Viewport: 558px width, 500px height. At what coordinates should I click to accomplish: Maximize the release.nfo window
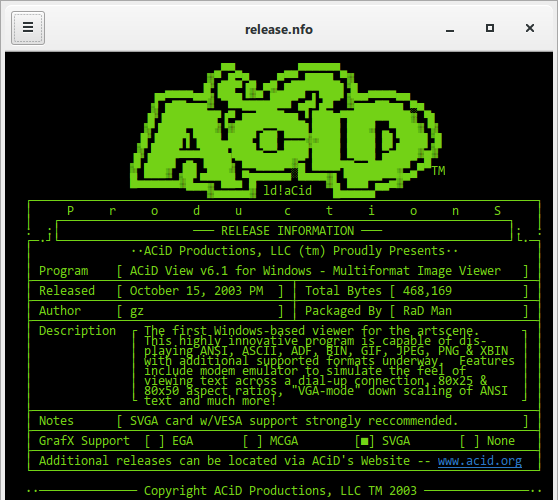coord(490,28)
